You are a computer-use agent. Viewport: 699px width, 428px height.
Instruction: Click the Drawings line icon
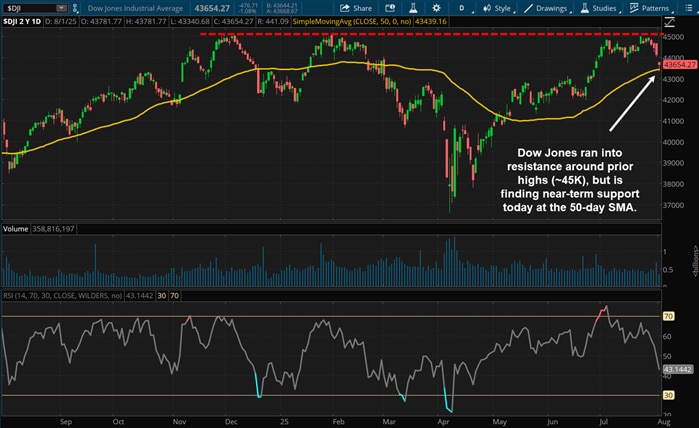(x=529, y=8)
